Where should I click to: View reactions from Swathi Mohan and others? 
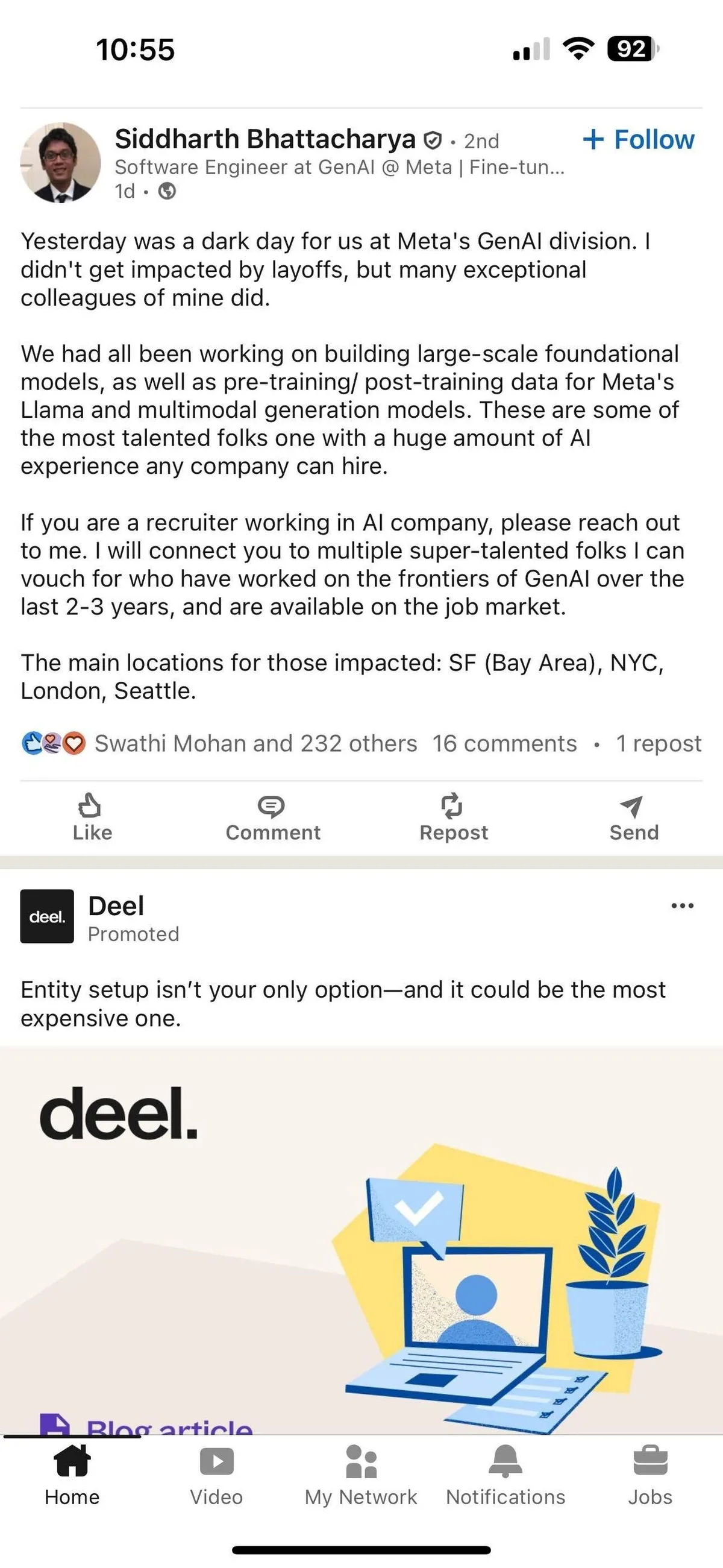pyautogui.click(x=255, y=744)
